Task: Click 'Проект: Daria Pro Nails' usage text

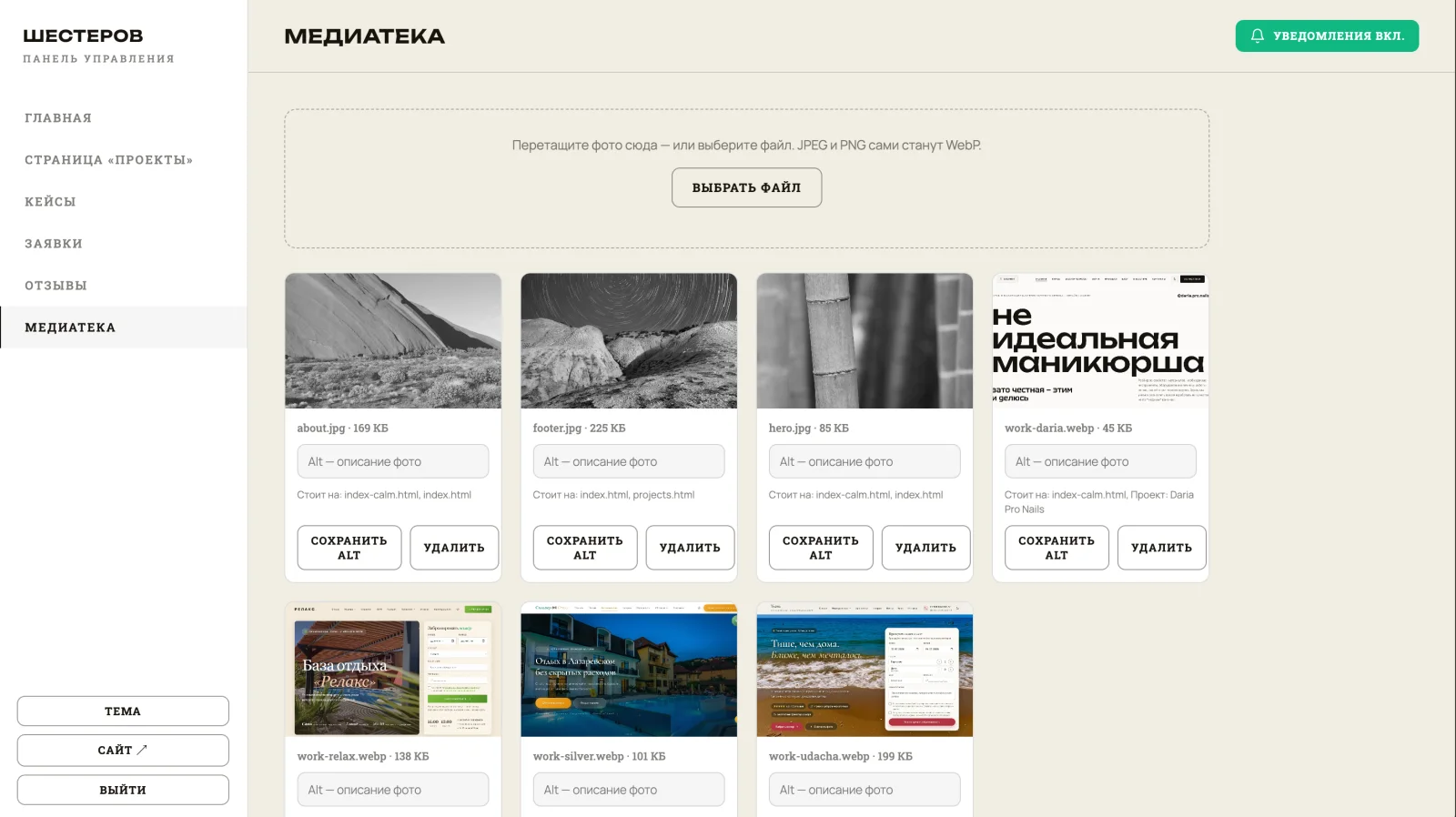Action: [x=1099, y=502]
